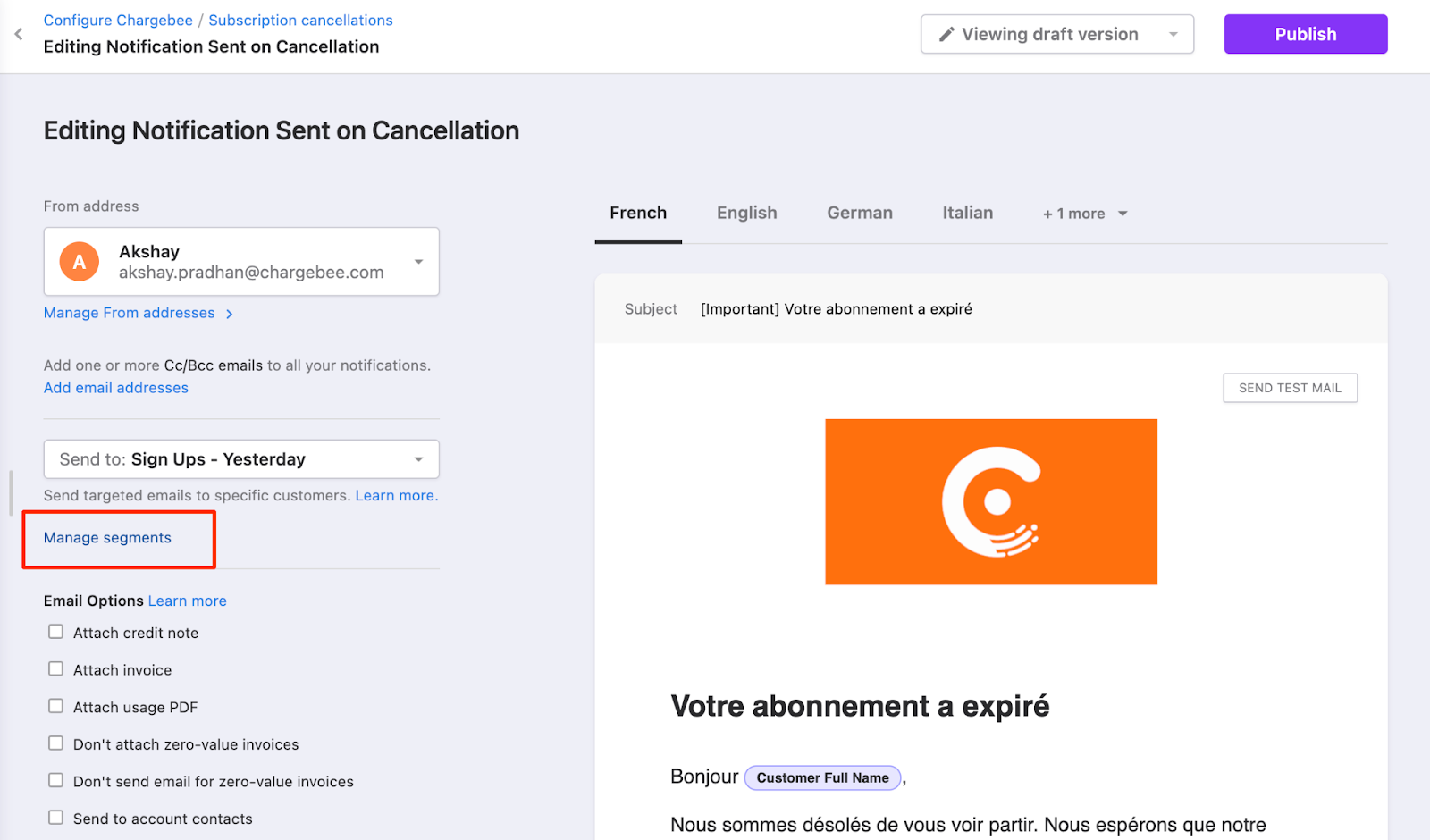Click the From address label
The width and height of the screenshot is (1430, 840).
click(x=91, y=206)
